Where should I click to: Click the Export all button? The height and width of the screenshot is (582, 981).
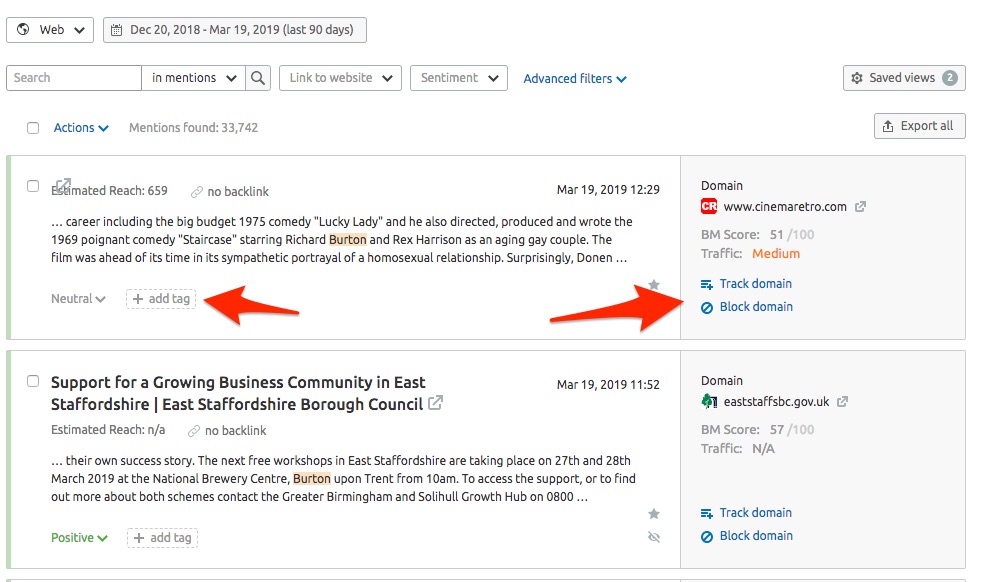[x=920, y=126]
